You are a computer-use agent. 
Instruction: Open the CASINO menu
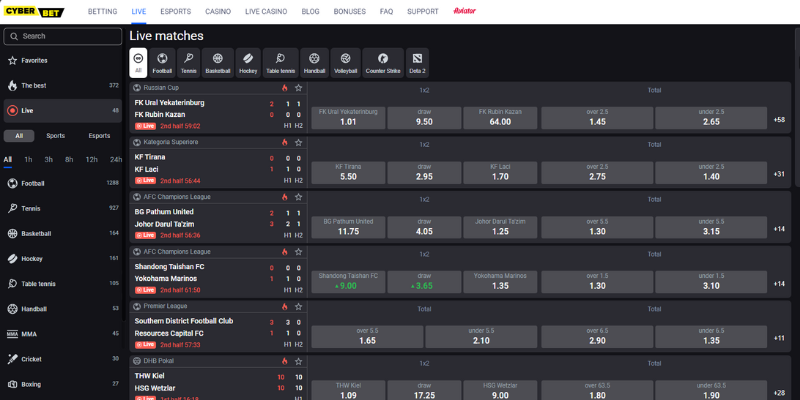(218, 11)
